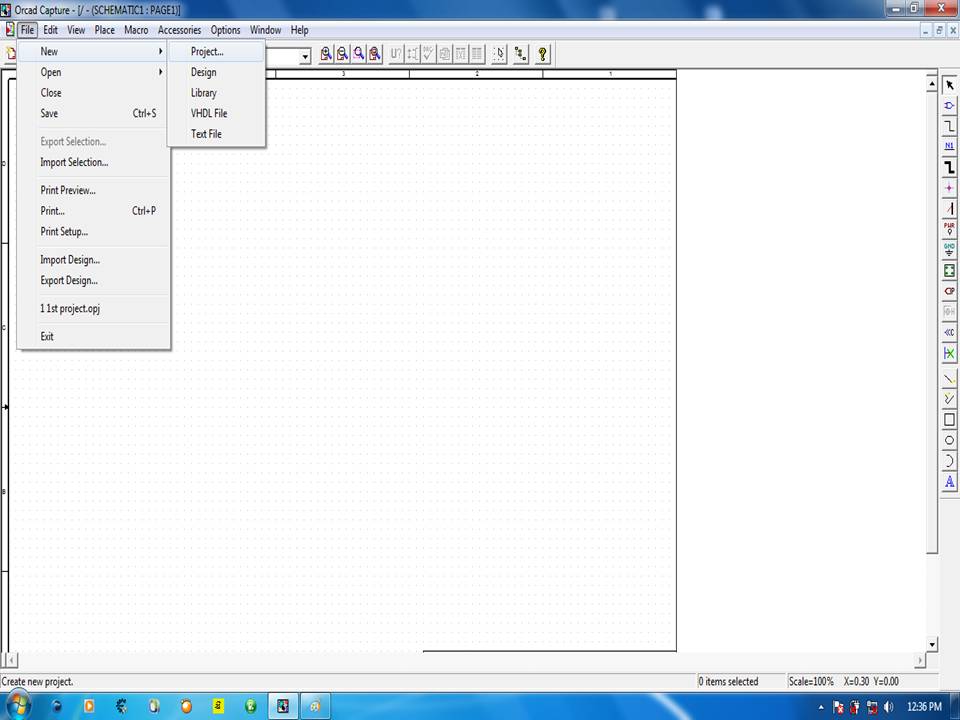This screenshot has height=720, width=960.
Task: Choose Text File from the New submenu
Action: [216, 133]
